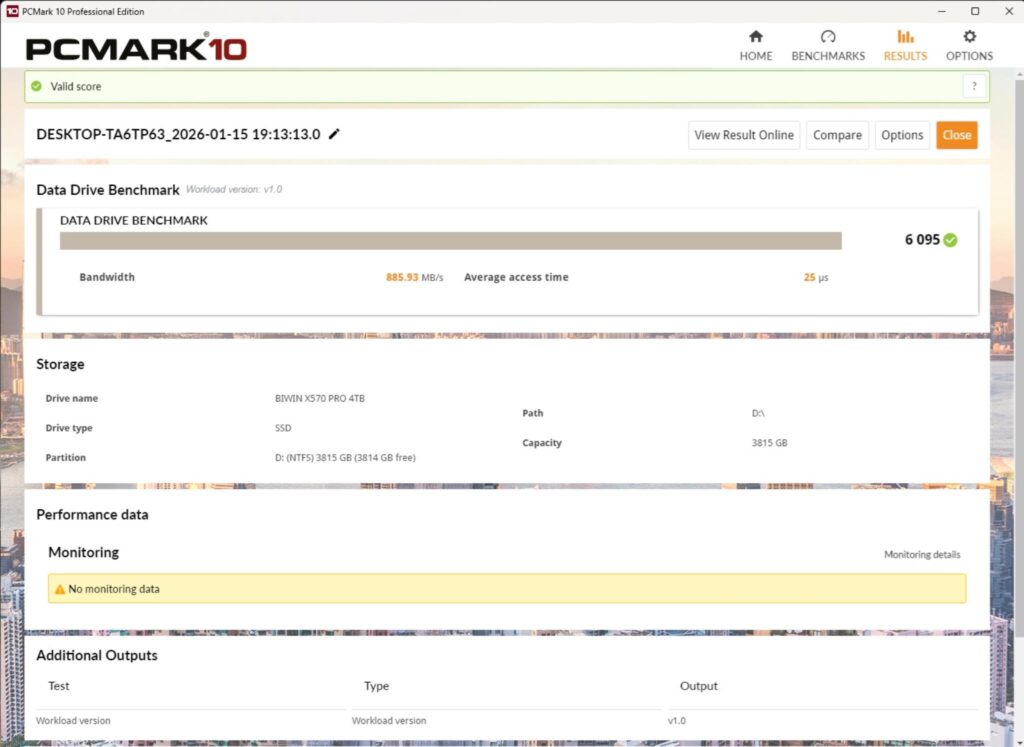Open the Home tab house icon
1024x747 pixels.
click(756, 36)
